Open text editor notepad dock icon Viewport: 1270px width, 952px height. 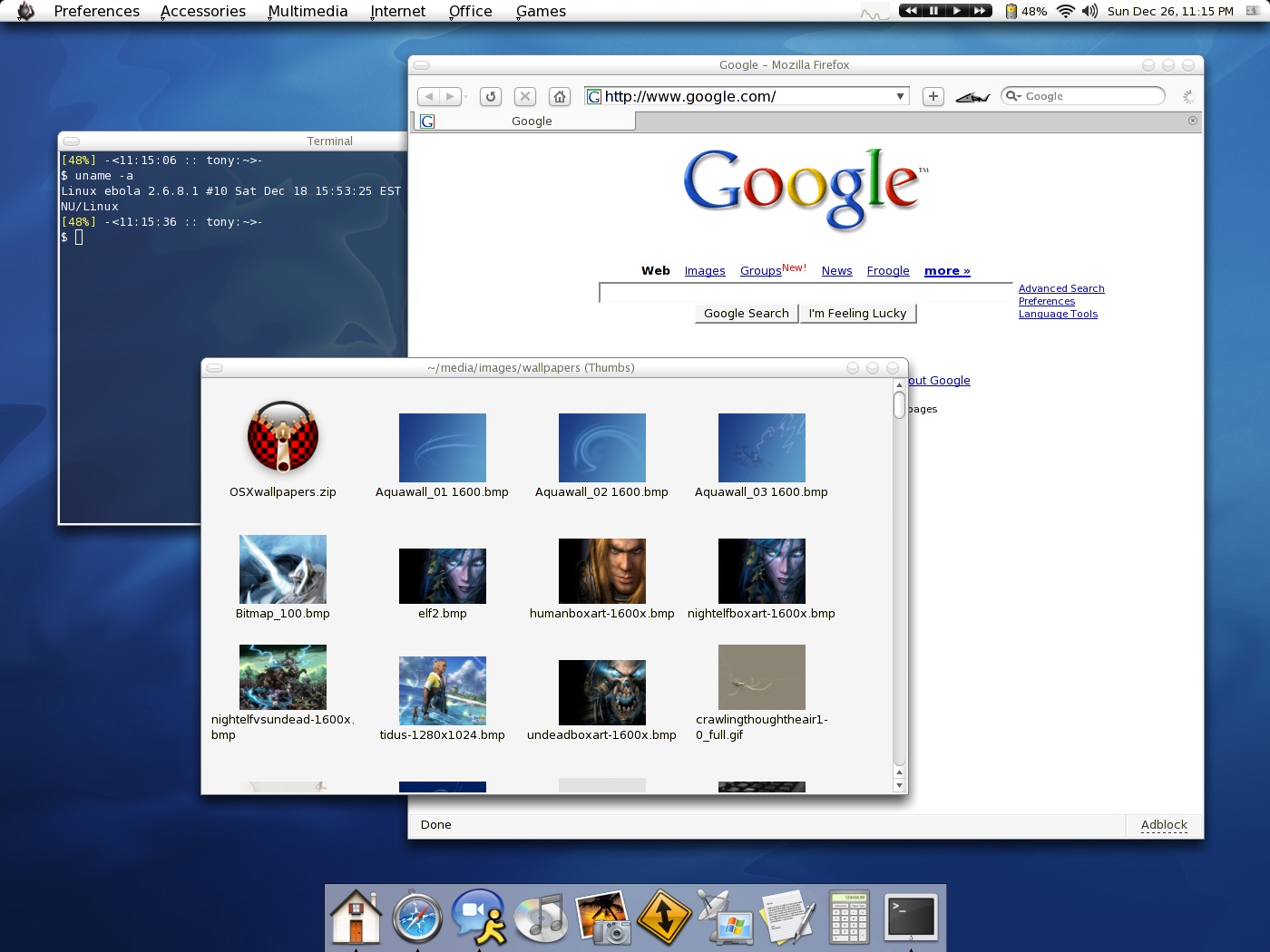[787, 918]
